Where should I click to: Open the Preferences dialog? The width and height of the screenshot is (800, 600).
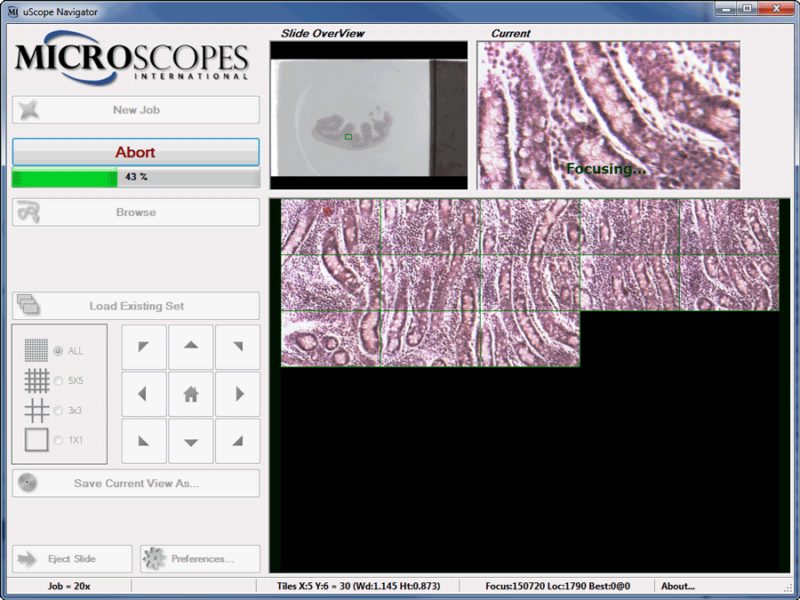pyautogui.click(x=200, y=559)
